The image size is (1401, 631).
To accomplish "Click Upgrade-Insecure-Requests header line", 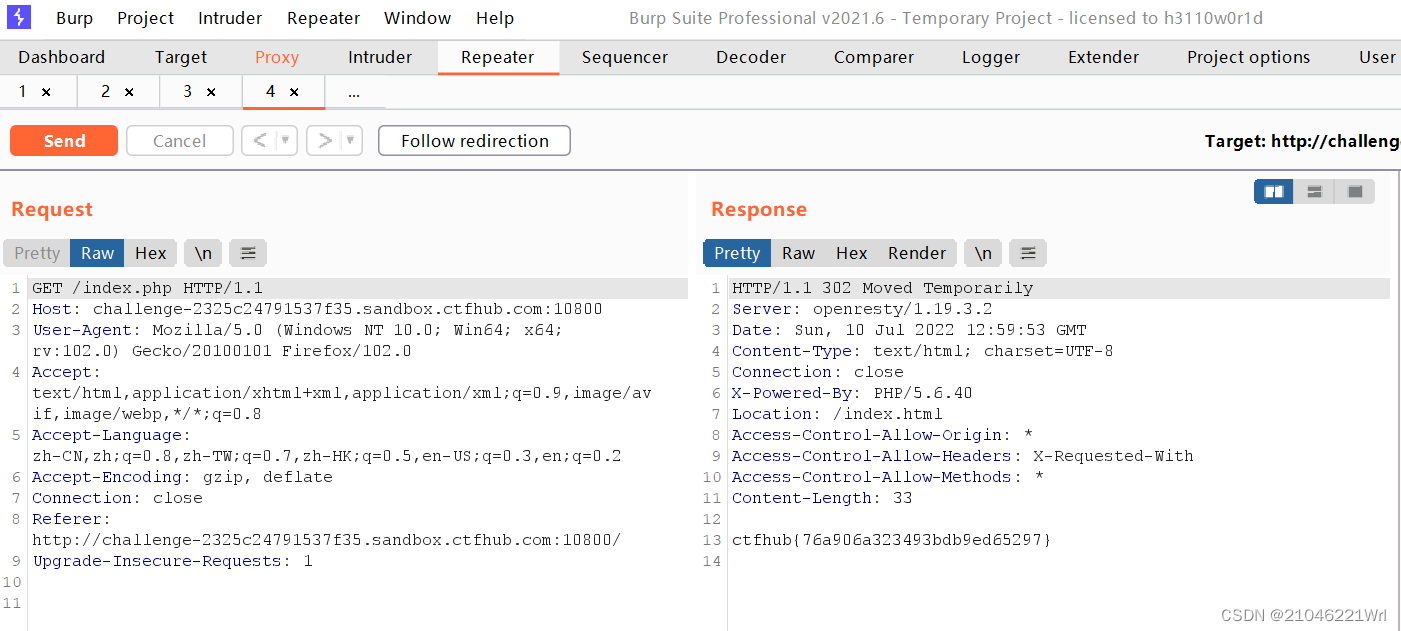I will point(172,561).
